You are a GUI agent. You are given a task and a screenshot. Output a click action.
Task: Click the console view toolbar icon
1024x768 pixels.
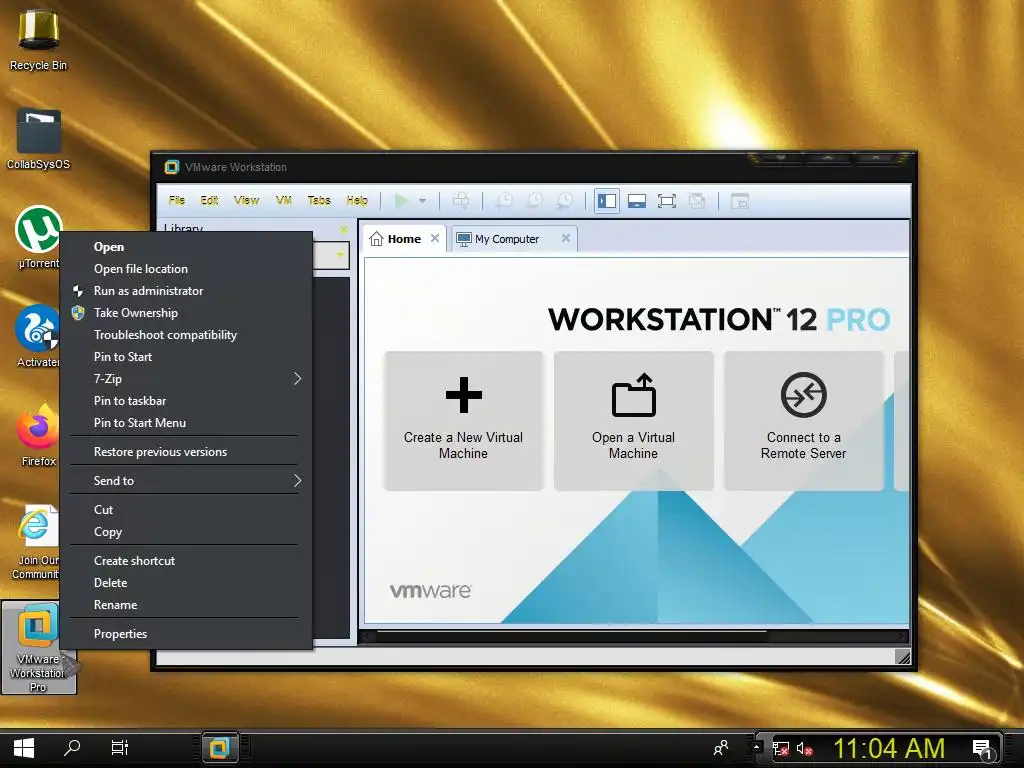(x=739, y=200)
